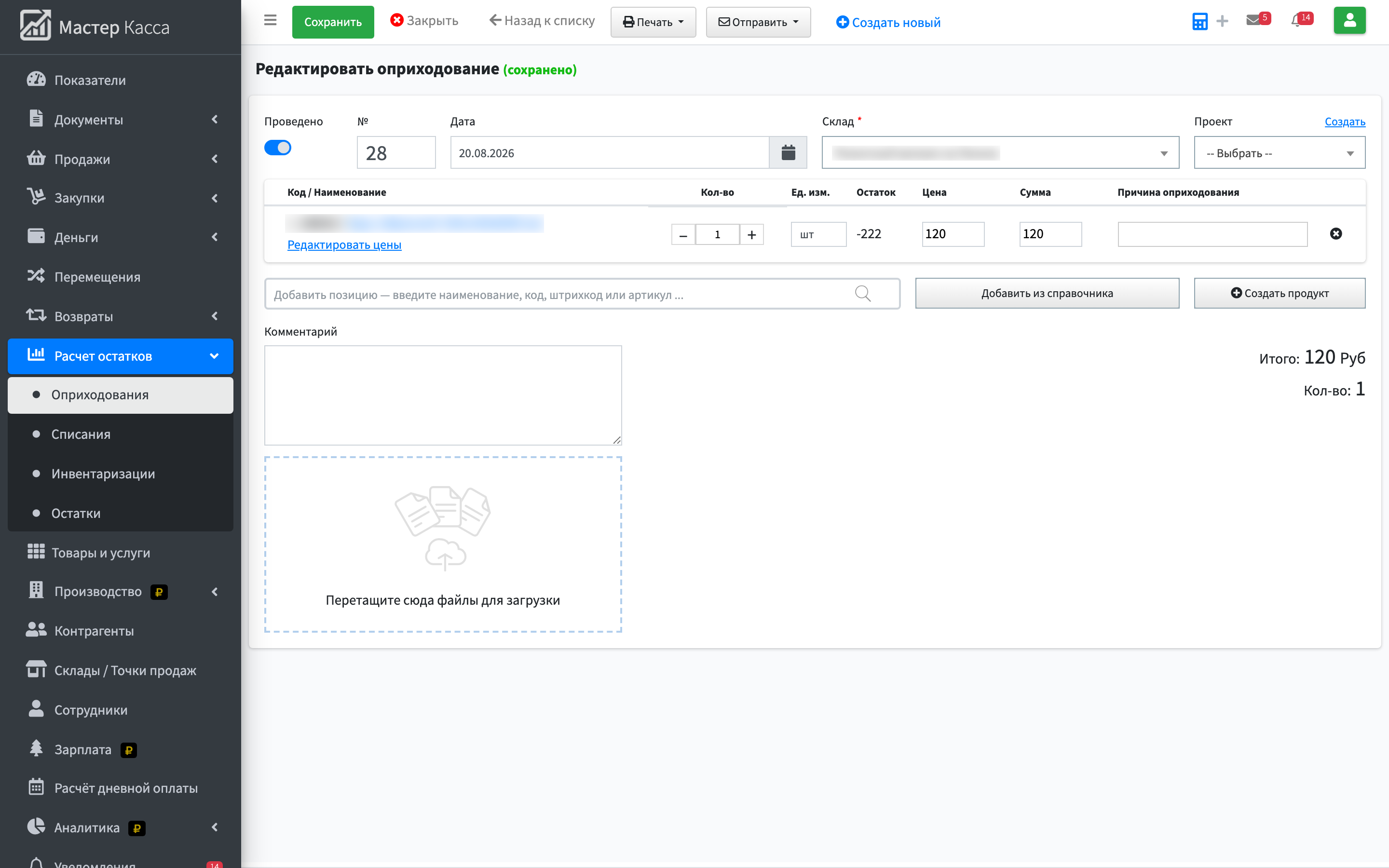Image resolution: width=1389 pixels, height=868 pixels.
Task: Open Склады / Точки продаж section
Action: (121, 670)
